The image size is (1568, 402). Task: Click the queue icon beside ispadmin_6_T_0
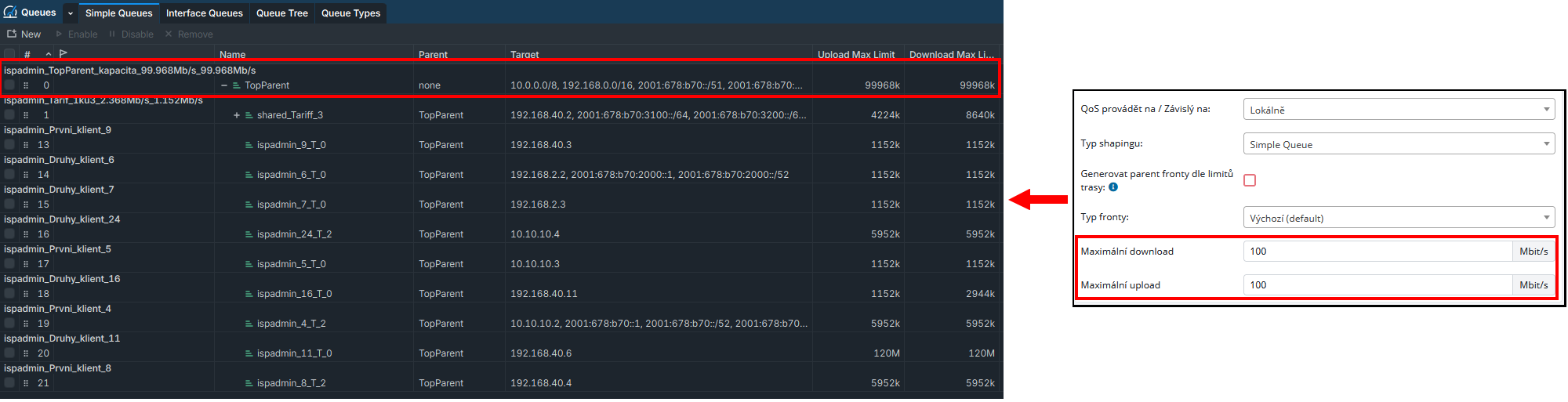(x=249, y=175)
